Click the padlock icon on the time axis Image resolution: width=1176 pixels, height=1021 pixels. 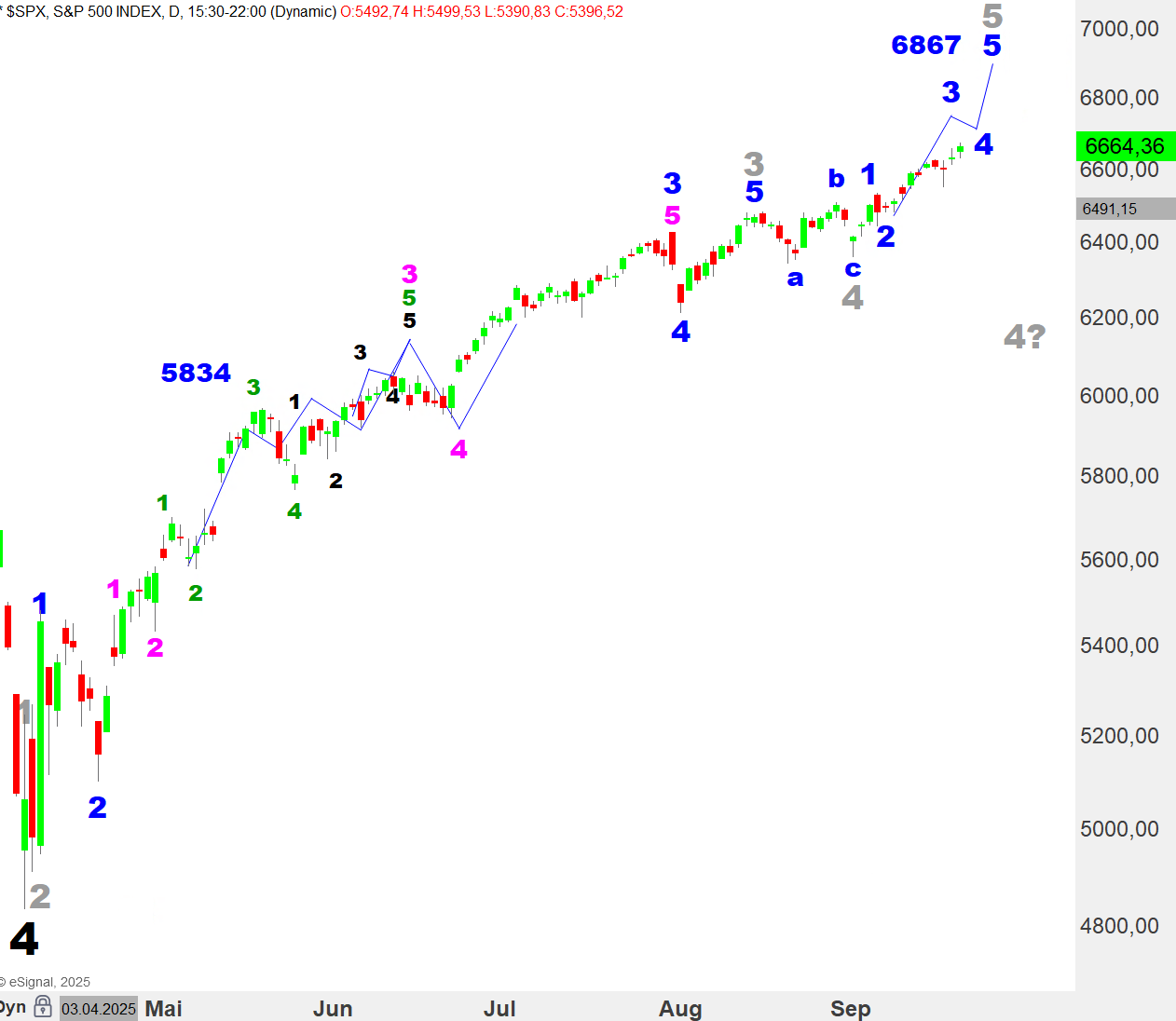42,1007
